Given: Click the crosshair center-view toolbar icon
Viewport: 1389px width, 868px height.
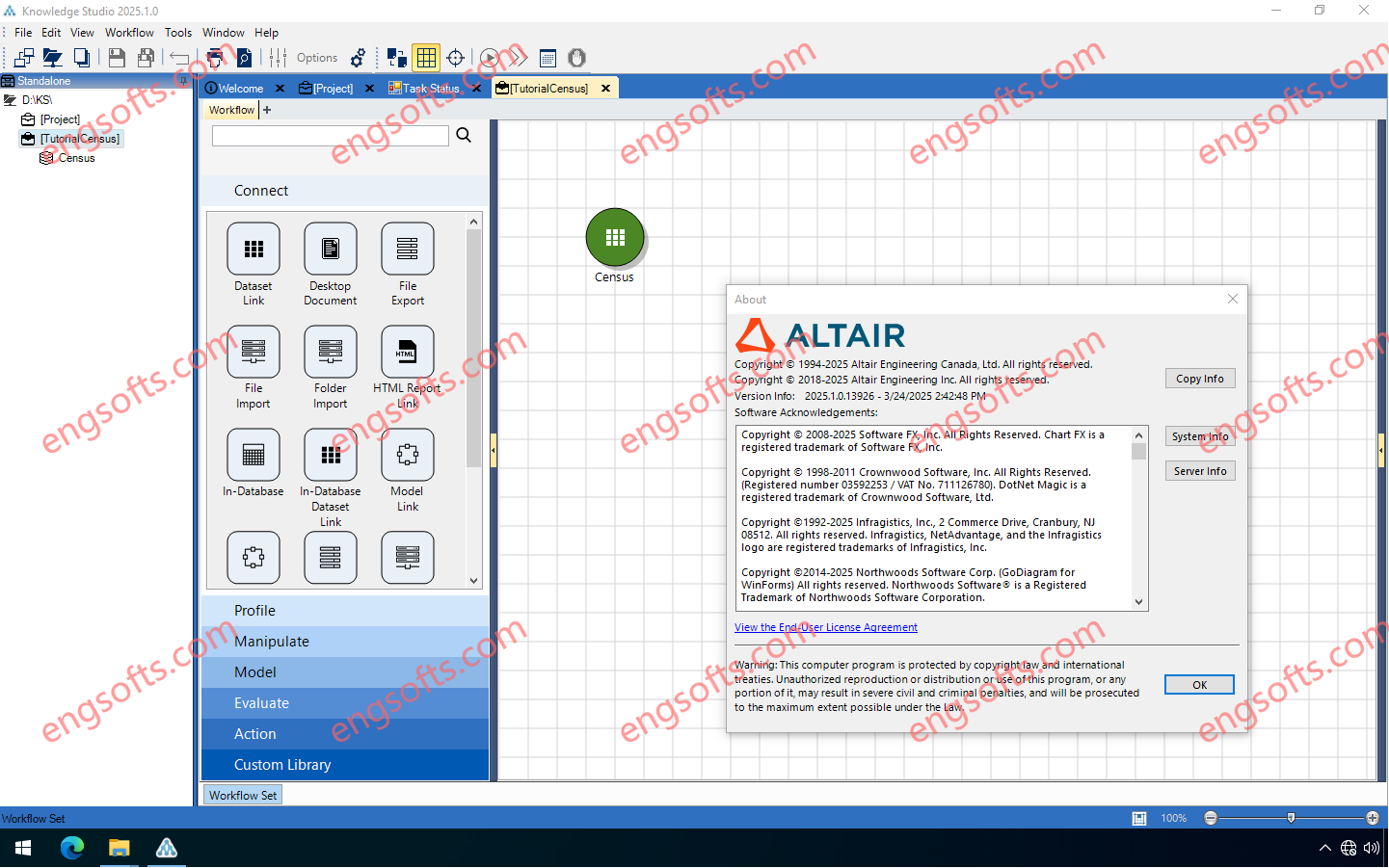Looking at the screenshot, I should pos(456,58).
